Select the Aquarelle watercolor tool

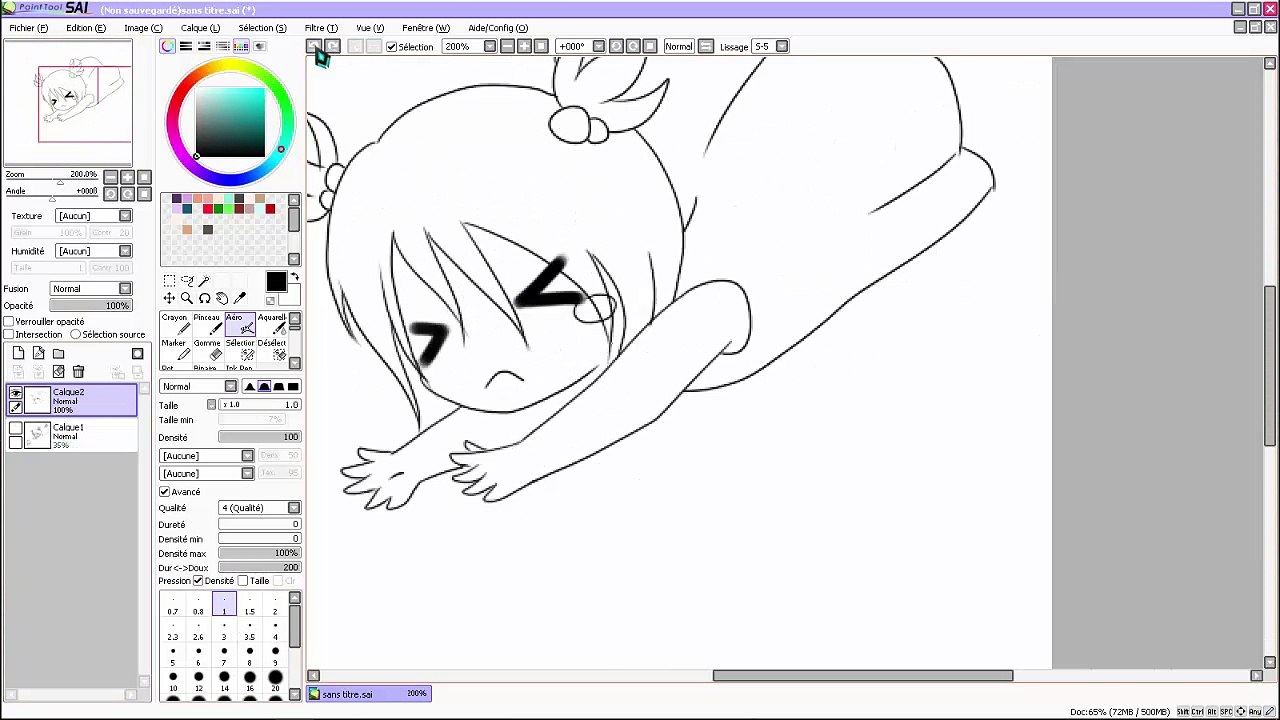272,324
